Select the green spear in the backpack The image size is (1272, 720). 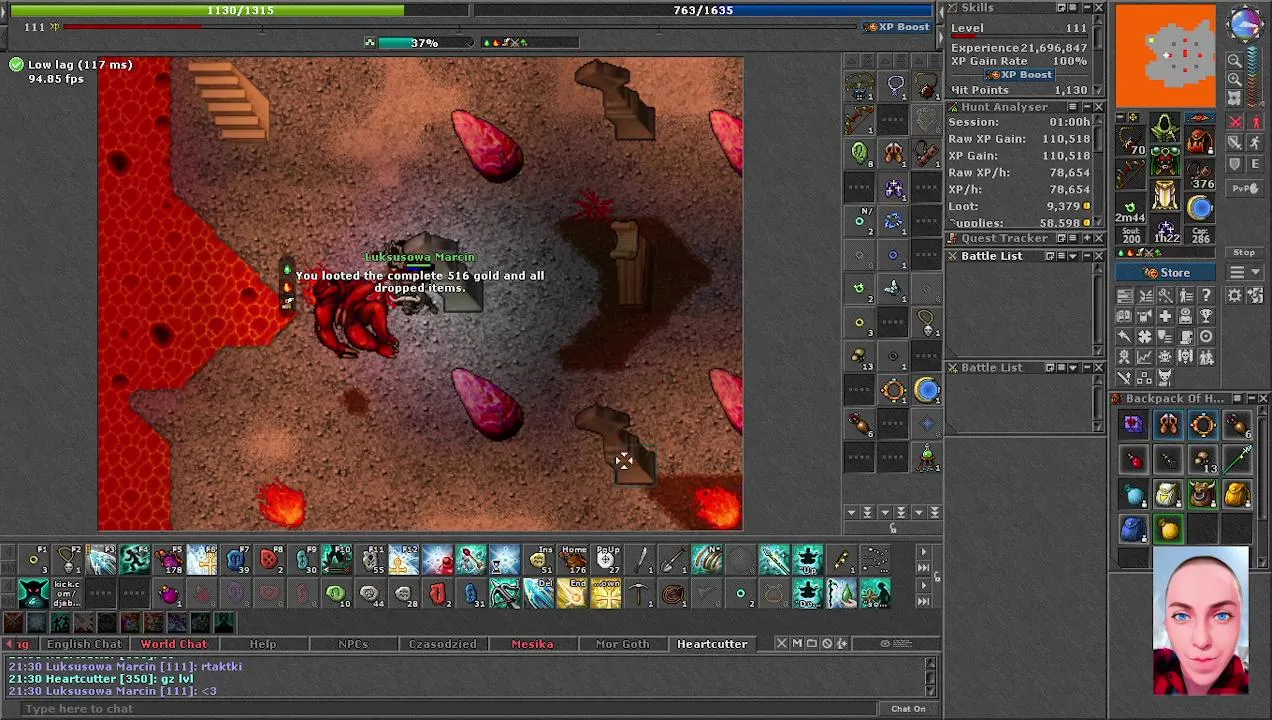tap(1237, 459)
